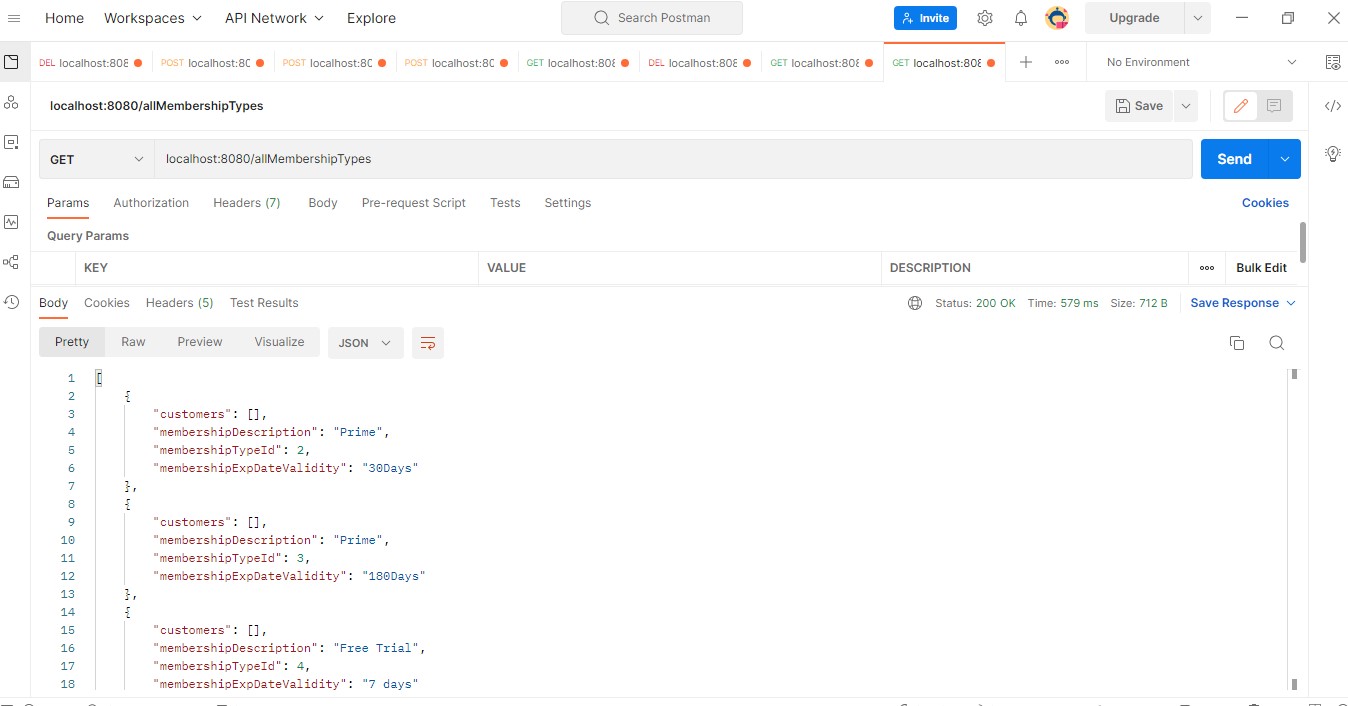
Task: Open the JSON response format dropdown
Action: click(365, 342)
